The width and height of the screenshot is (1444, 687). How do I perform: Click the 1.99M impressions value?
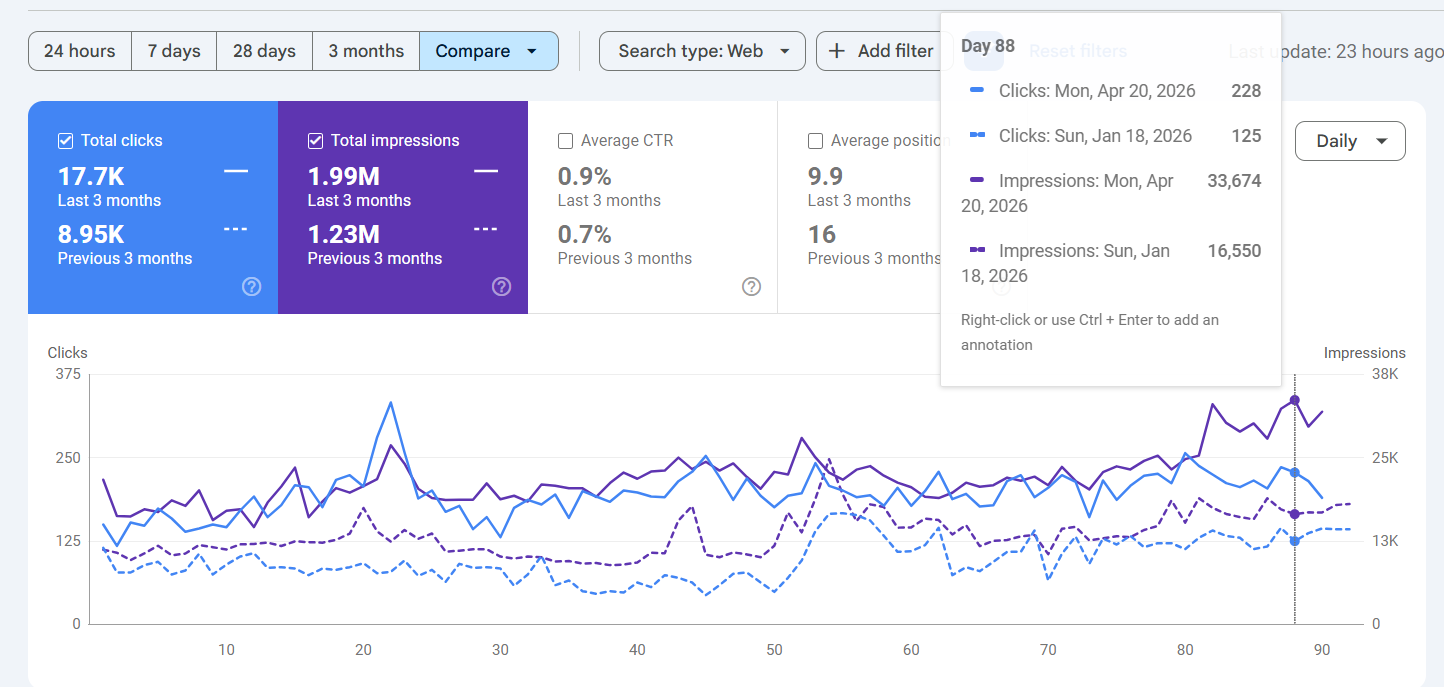pos(344,177)
